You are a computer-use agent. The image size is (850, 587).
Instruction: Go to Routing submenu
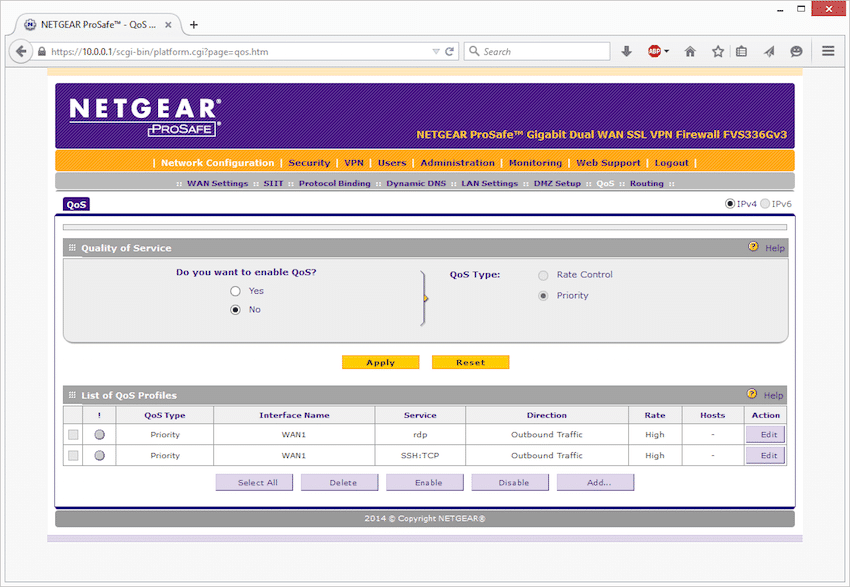pos(646,183)
